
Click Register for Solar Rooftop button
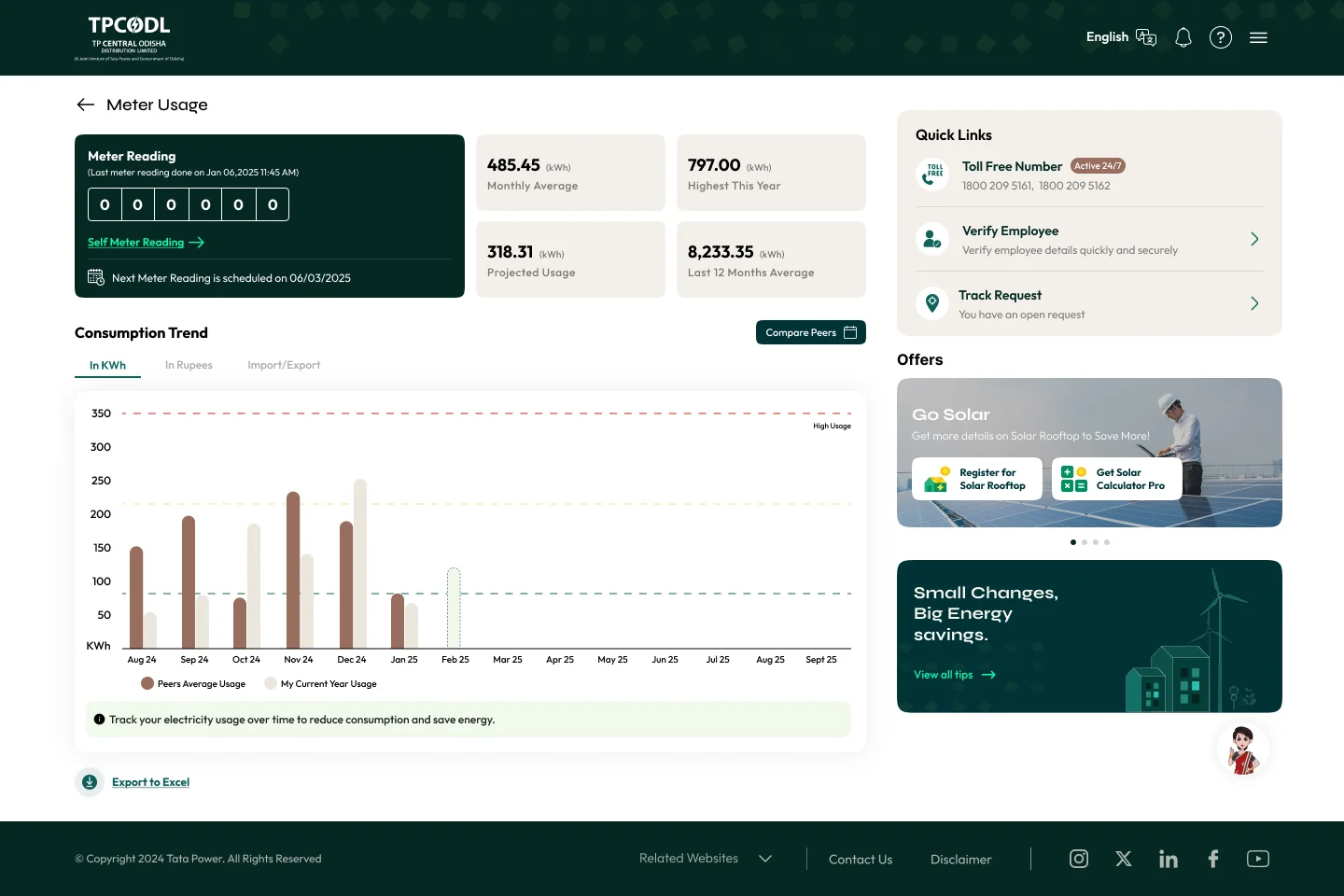coord(977,479)
